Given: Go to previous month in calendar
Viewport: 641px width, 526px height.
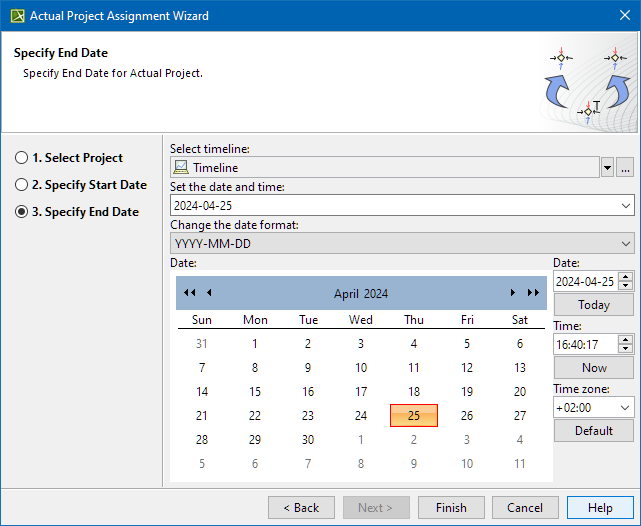Looking at the screenshot, I should point(209,293).
